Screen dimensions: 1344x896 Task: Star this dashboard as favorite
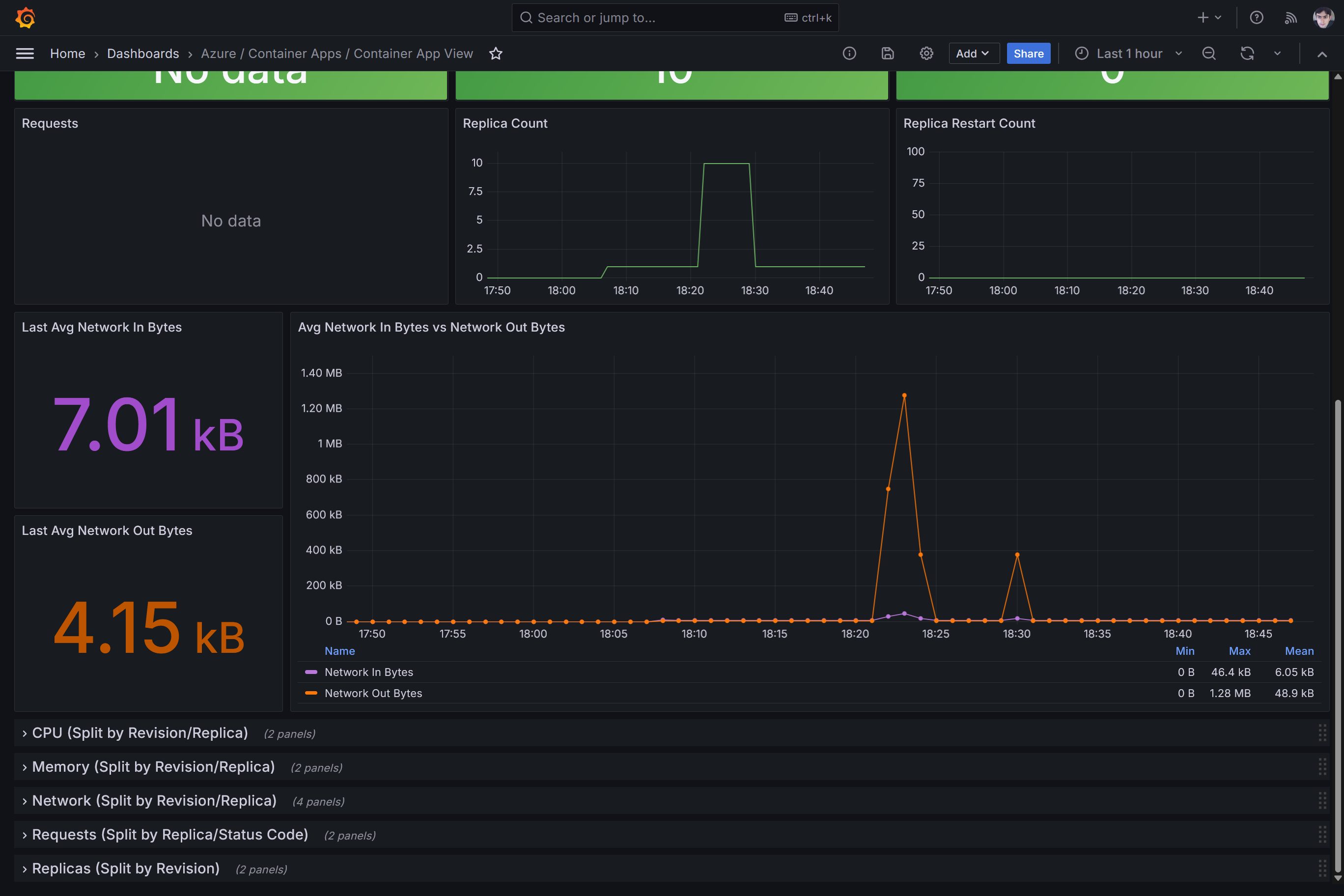496,54
